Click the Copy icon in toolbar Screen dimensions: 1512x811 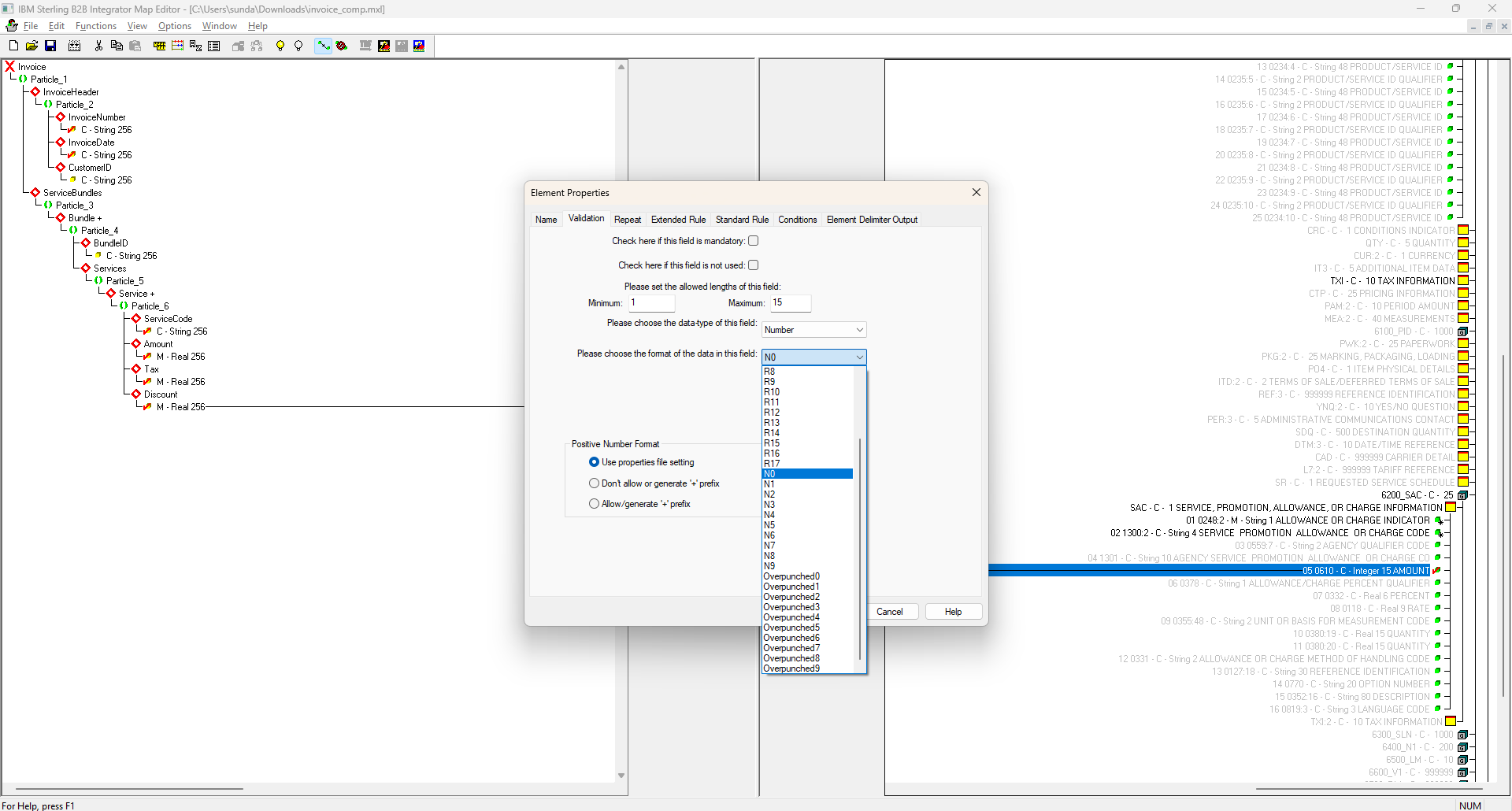click(x=117, y=46)
